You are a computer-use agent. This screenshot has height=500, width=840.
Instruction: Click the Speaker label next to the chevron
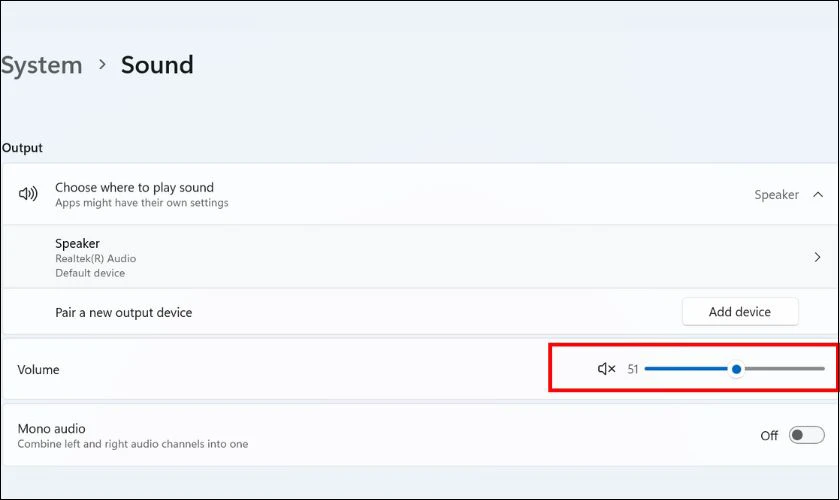coord(776,195)
